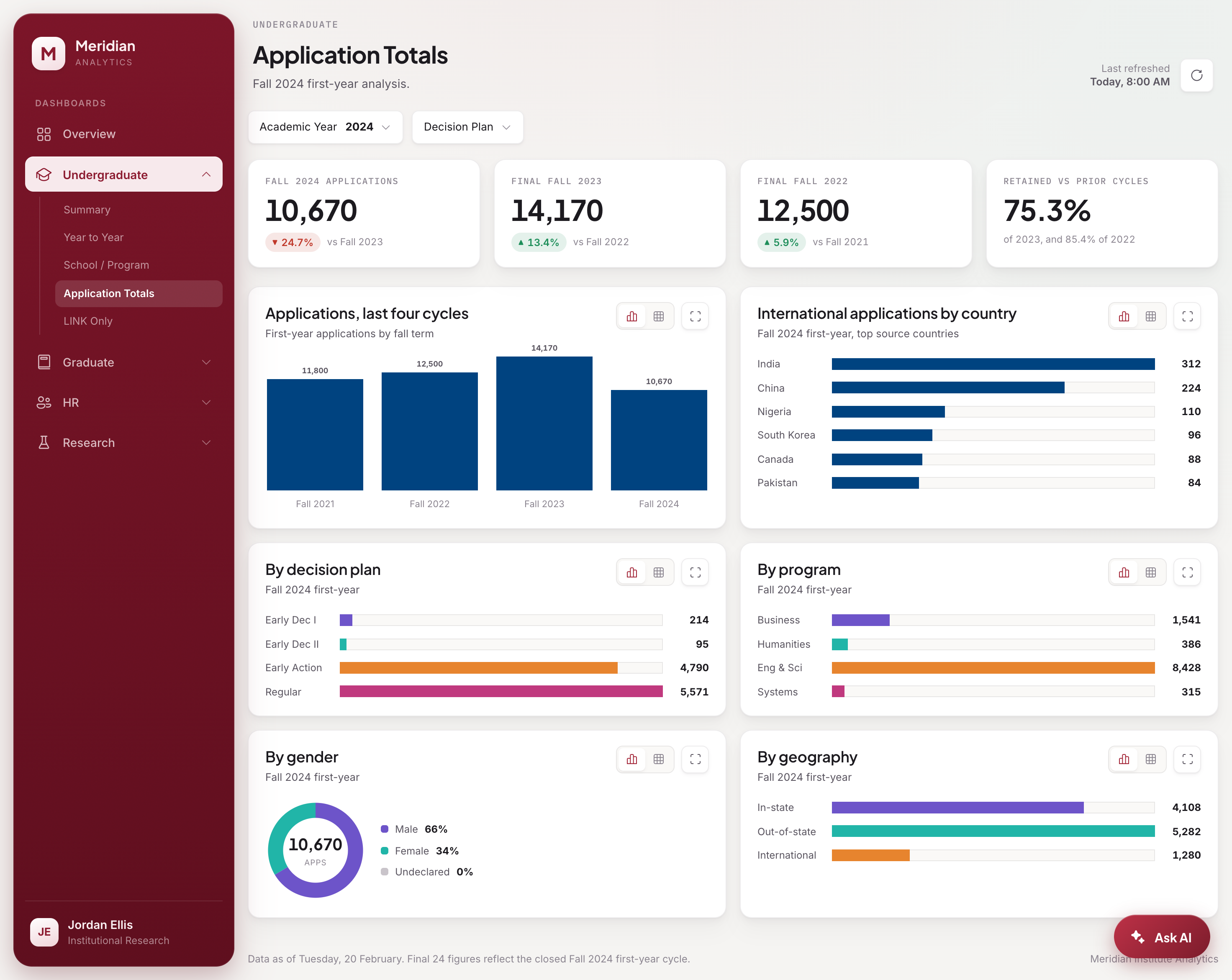This screenshot has width=1232, height=980.
Task: Click the Undeclared gray legend swatch
Action: point(385,872)
